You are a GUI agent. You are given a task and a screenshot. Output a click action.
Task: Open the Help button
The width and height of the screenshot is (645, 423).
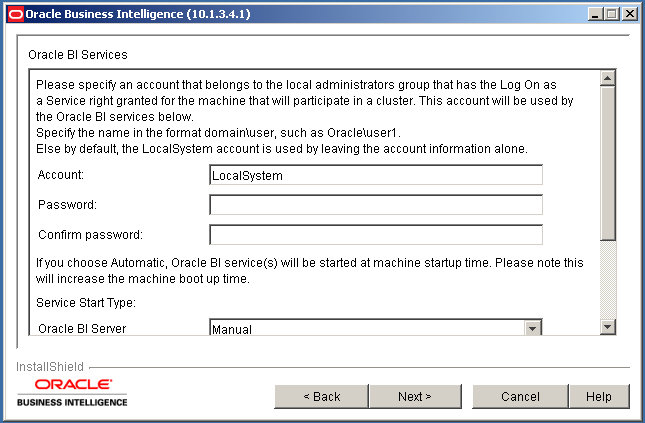pos(599,397)
